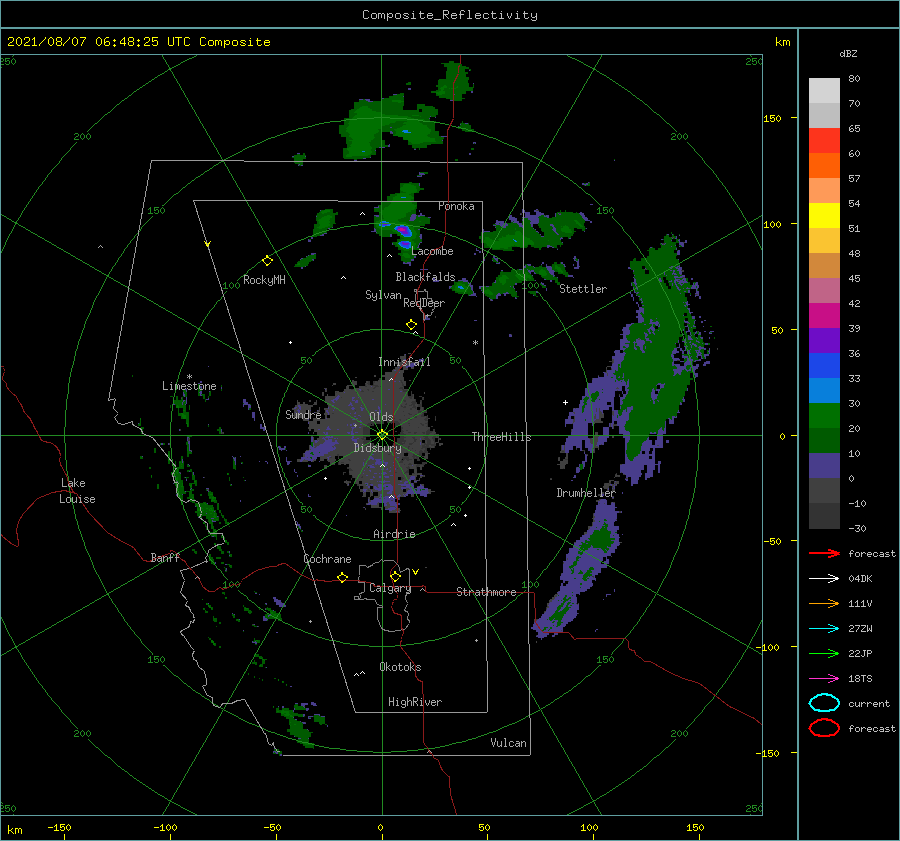The height and width of the screenshot is (841, 900).
Task: Click the Airdrie label
Action: (394, 534)
